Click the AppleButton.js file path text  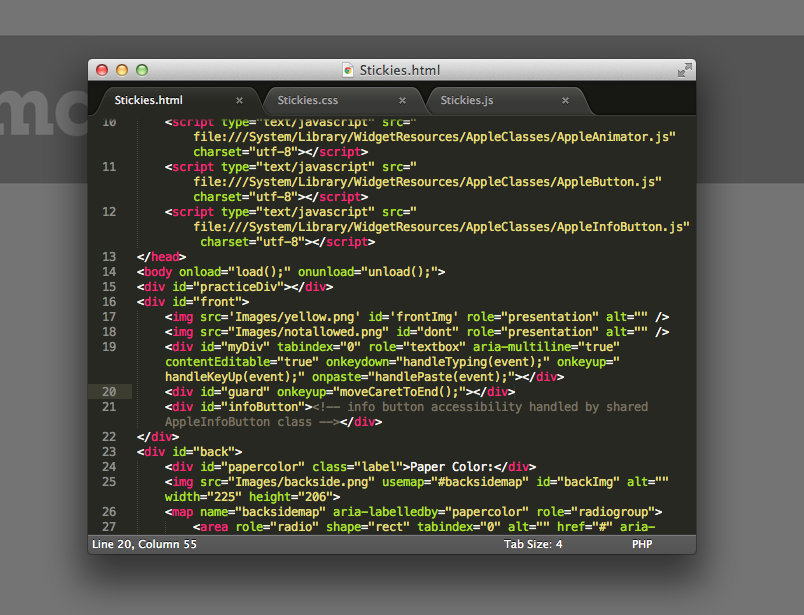tap(427, 182)
